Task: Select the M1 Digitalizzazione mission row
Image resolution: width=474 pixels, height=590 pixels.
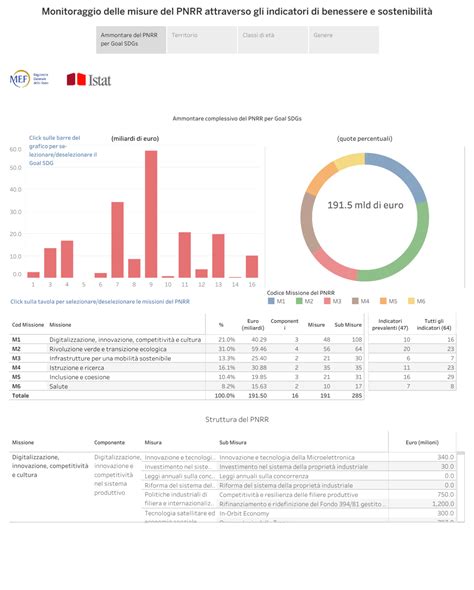Action: click(x=187, y=339)
